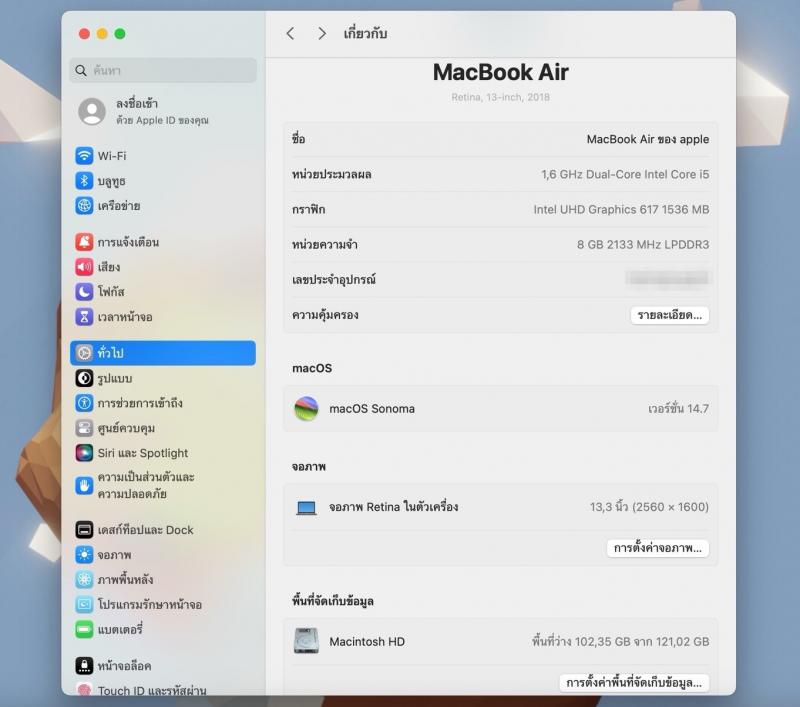800x707 pixels.
Task: Open the Displays (จอภาพ) sun icon in sidebar
Action: click(84, 554)
